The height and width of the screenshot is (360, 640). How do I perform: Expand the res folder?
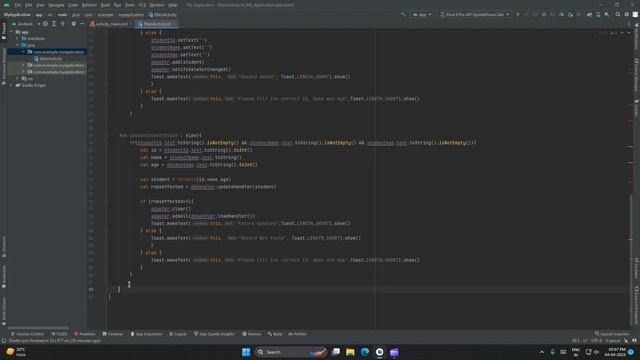click(18, 78)
